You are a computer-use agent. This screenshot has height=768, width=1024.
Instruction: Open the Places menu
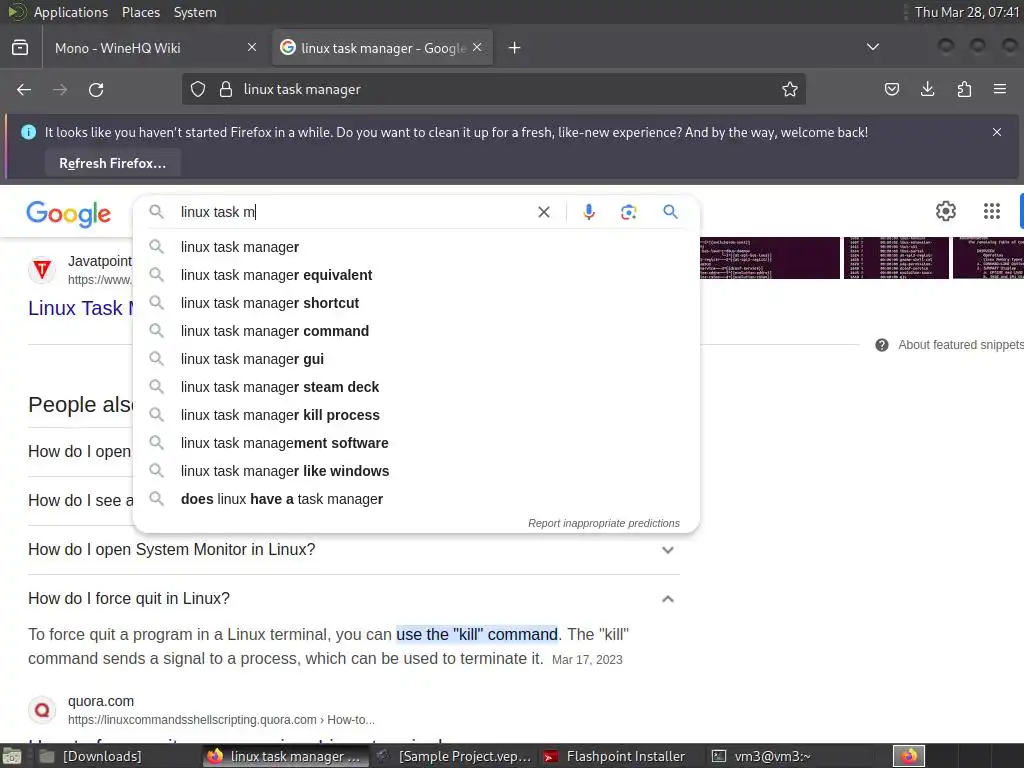[x=140, y=12]
